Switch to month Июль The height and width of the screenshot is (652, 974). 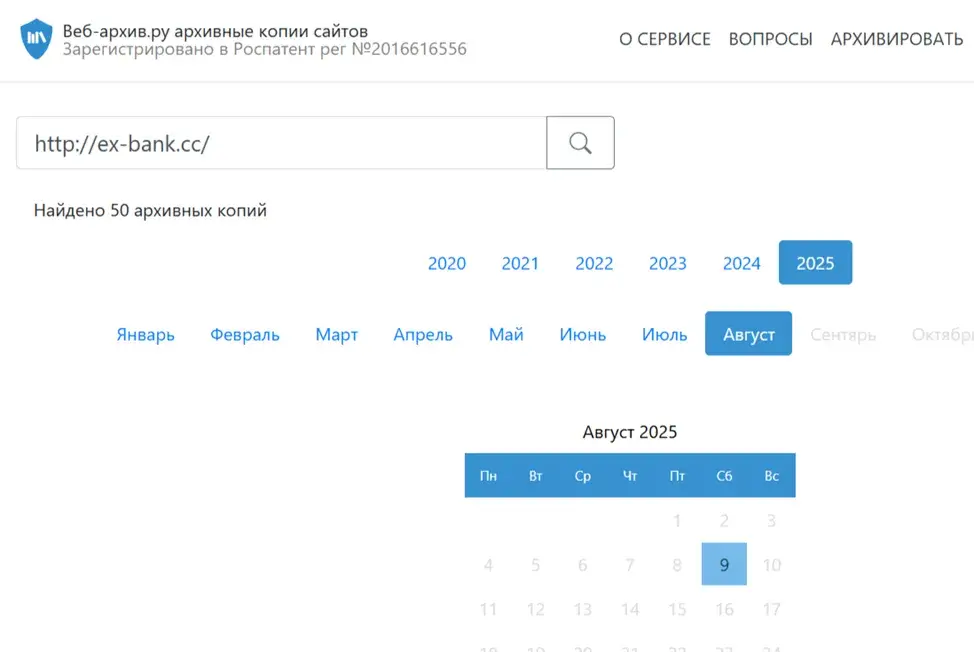click(665, 334)
